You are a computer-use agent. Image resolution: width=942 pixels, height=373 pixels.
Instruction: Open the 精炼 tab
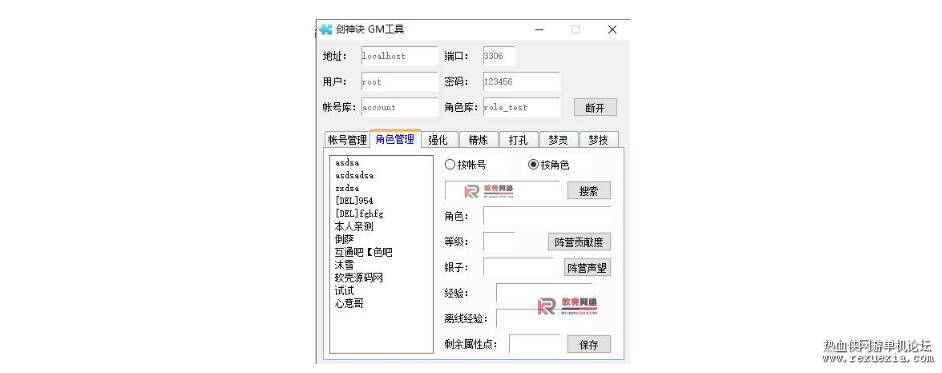(478, 140)
